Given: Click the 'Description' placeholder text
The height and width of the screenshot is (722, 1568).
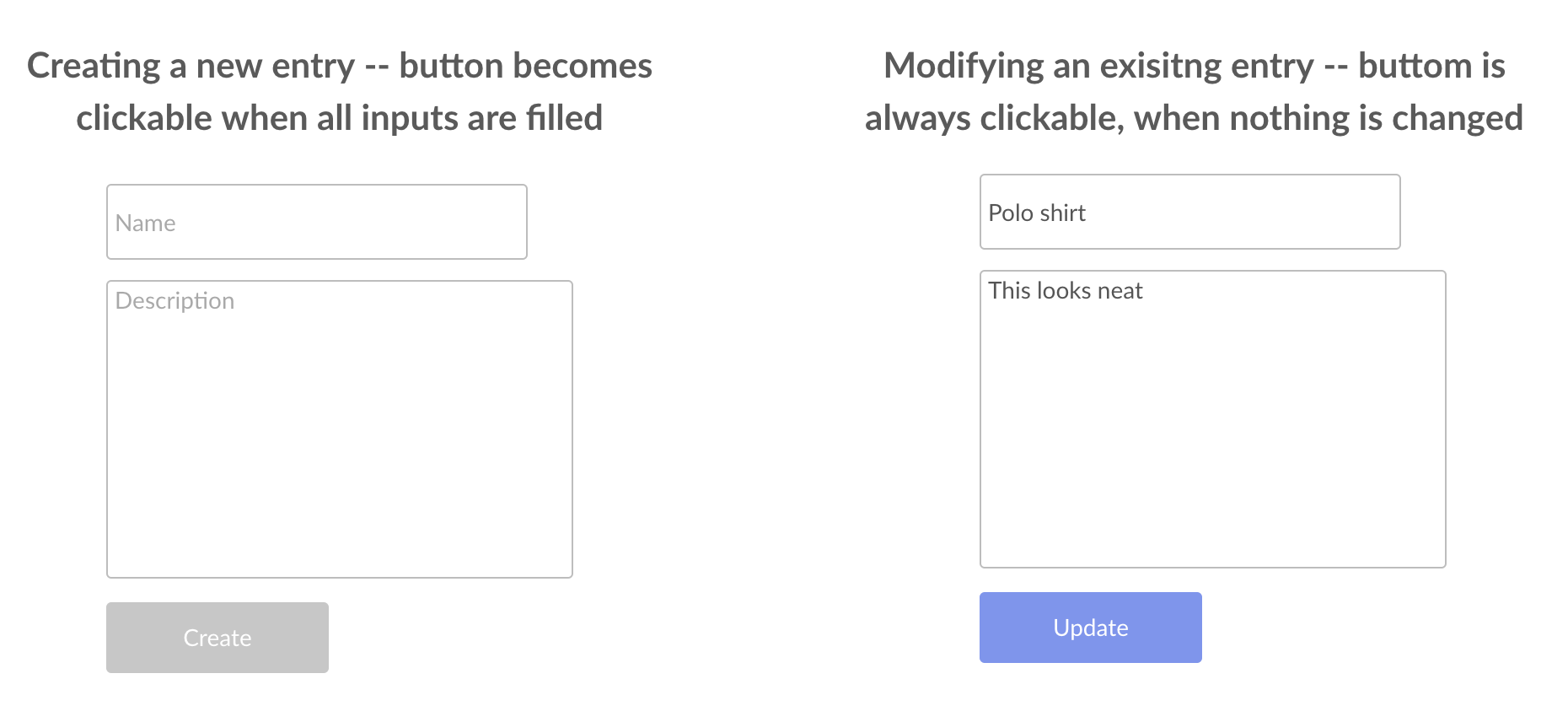Looking at the screenshot, I should point(175,301).
